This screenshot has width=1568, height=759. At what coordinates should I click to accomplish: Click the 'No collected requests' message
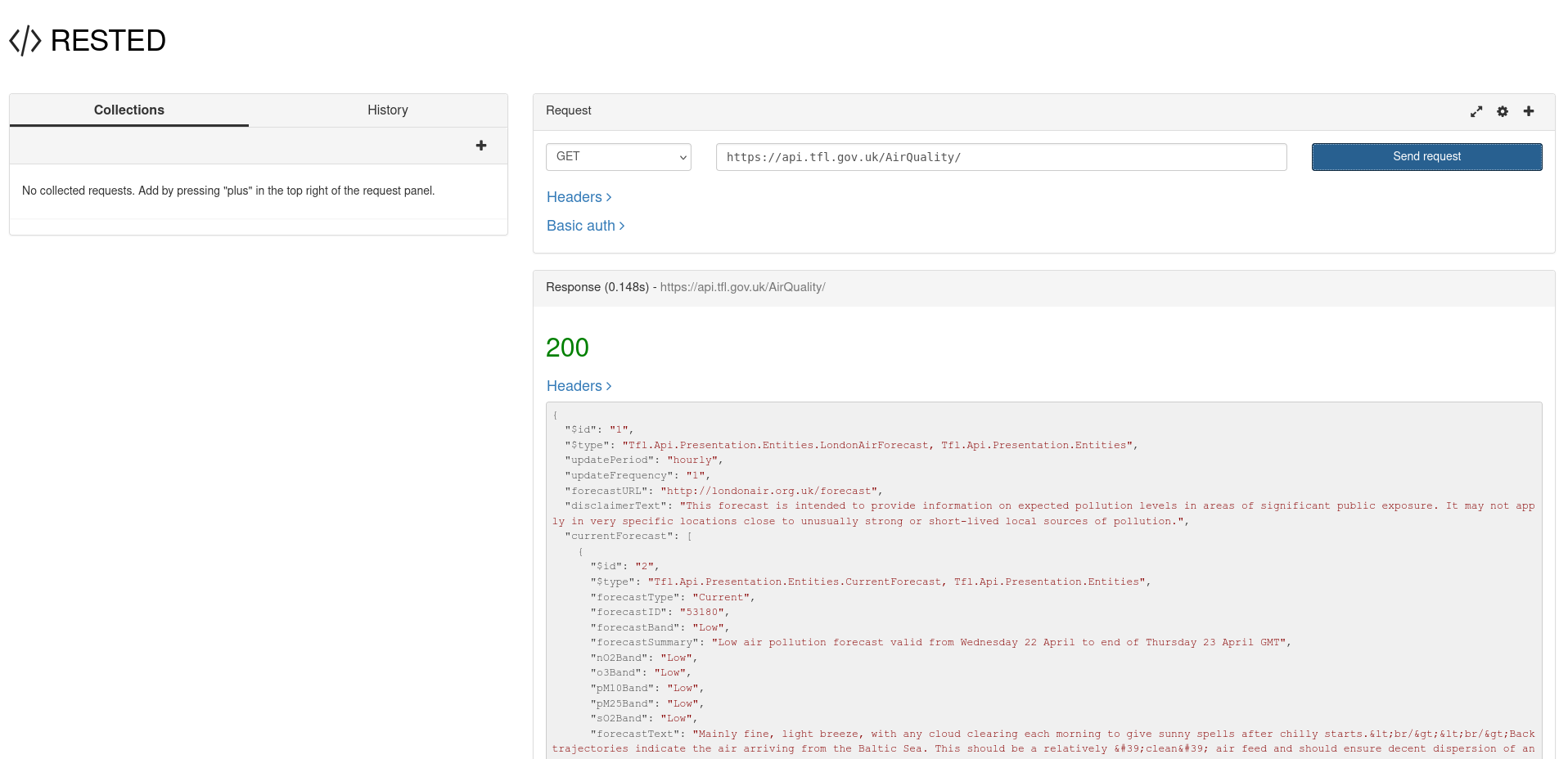pos(228,191)
